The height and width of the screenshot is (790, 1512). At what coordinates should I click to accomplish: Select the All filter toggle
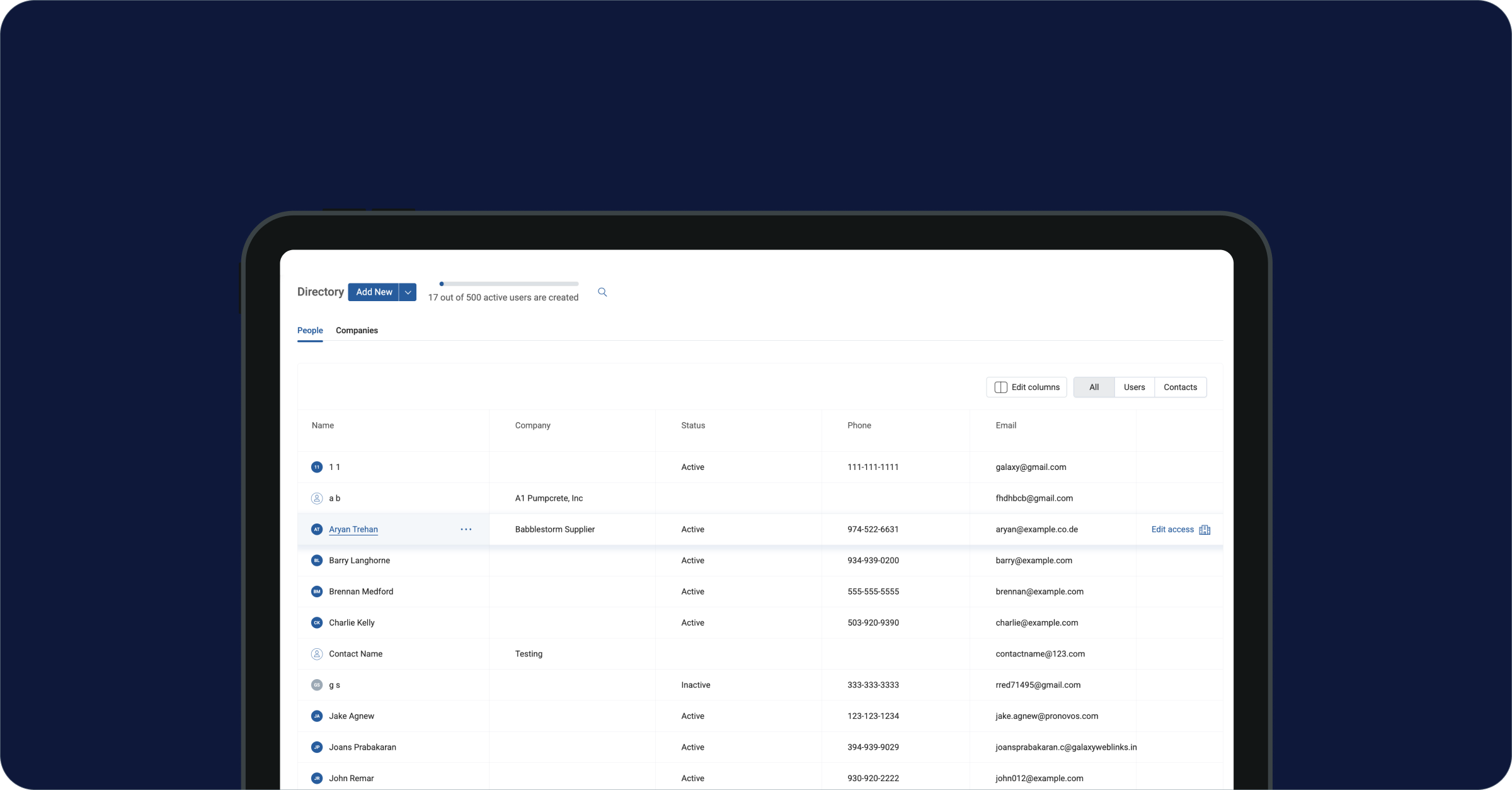pos(1094,387)
